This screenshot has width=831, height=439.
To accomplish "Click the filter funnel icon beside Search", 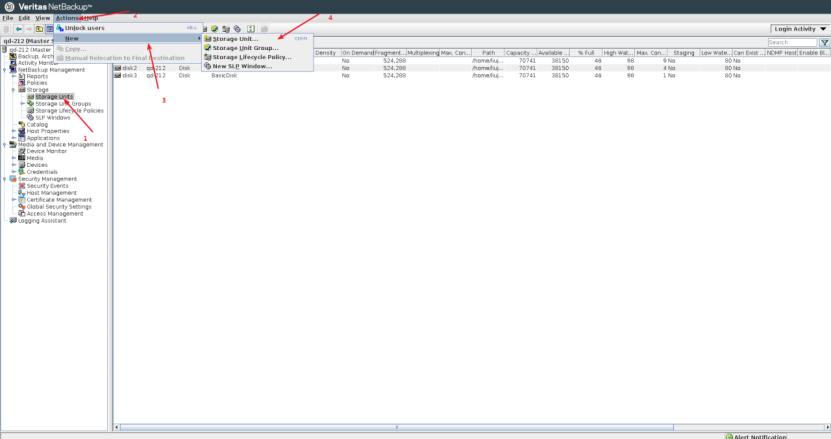I will pos(824,42).
